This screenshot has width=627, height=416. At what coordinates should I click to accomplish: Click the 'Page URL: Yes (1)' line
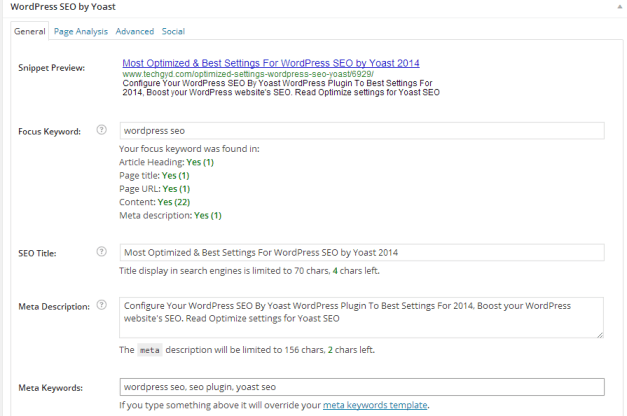154,188
